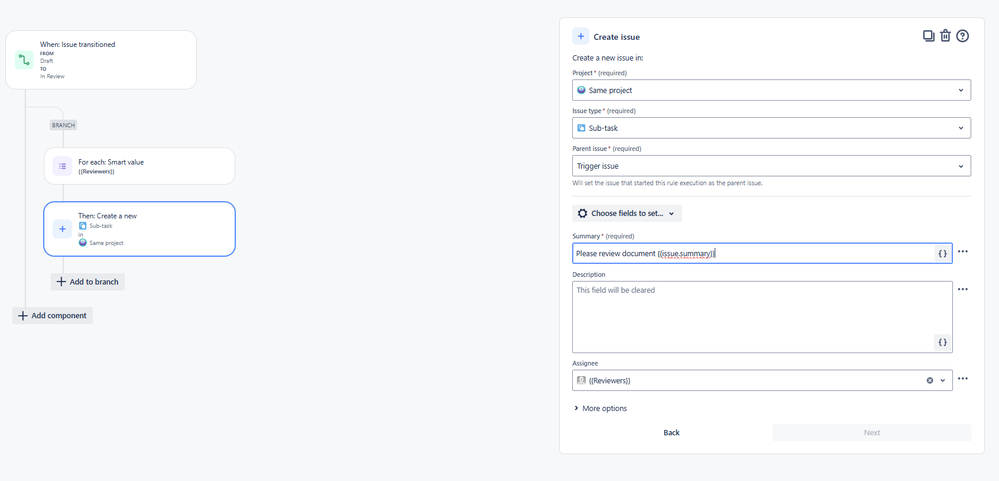Click Sub-task text in Create a new card
Image resolution: width=999 pixels, height=481 pixels.
[101, 226]
